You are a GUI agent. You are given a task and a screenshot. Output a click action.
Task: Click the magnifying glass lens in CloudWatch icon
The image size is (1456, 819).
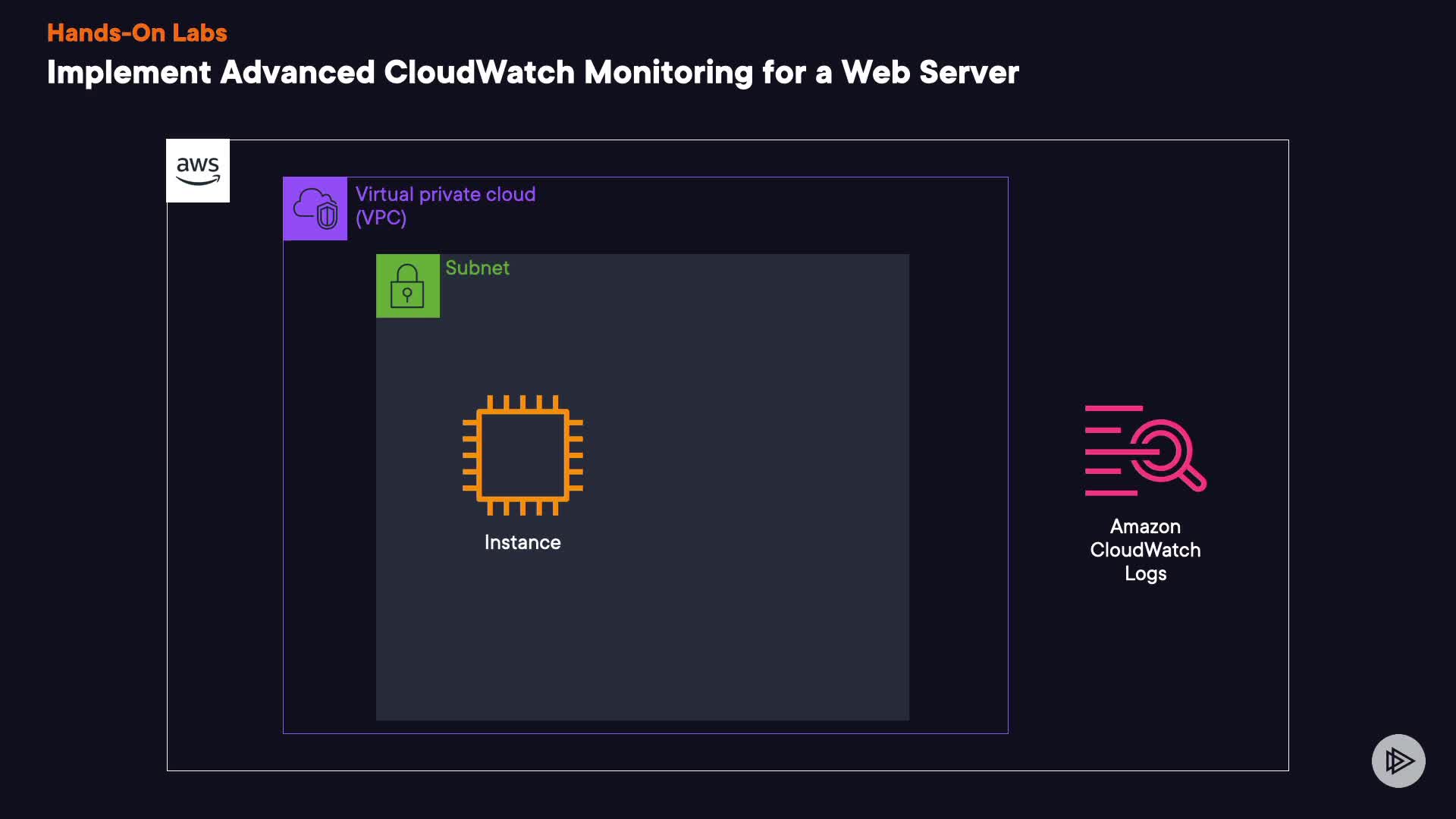point(1162,450)
